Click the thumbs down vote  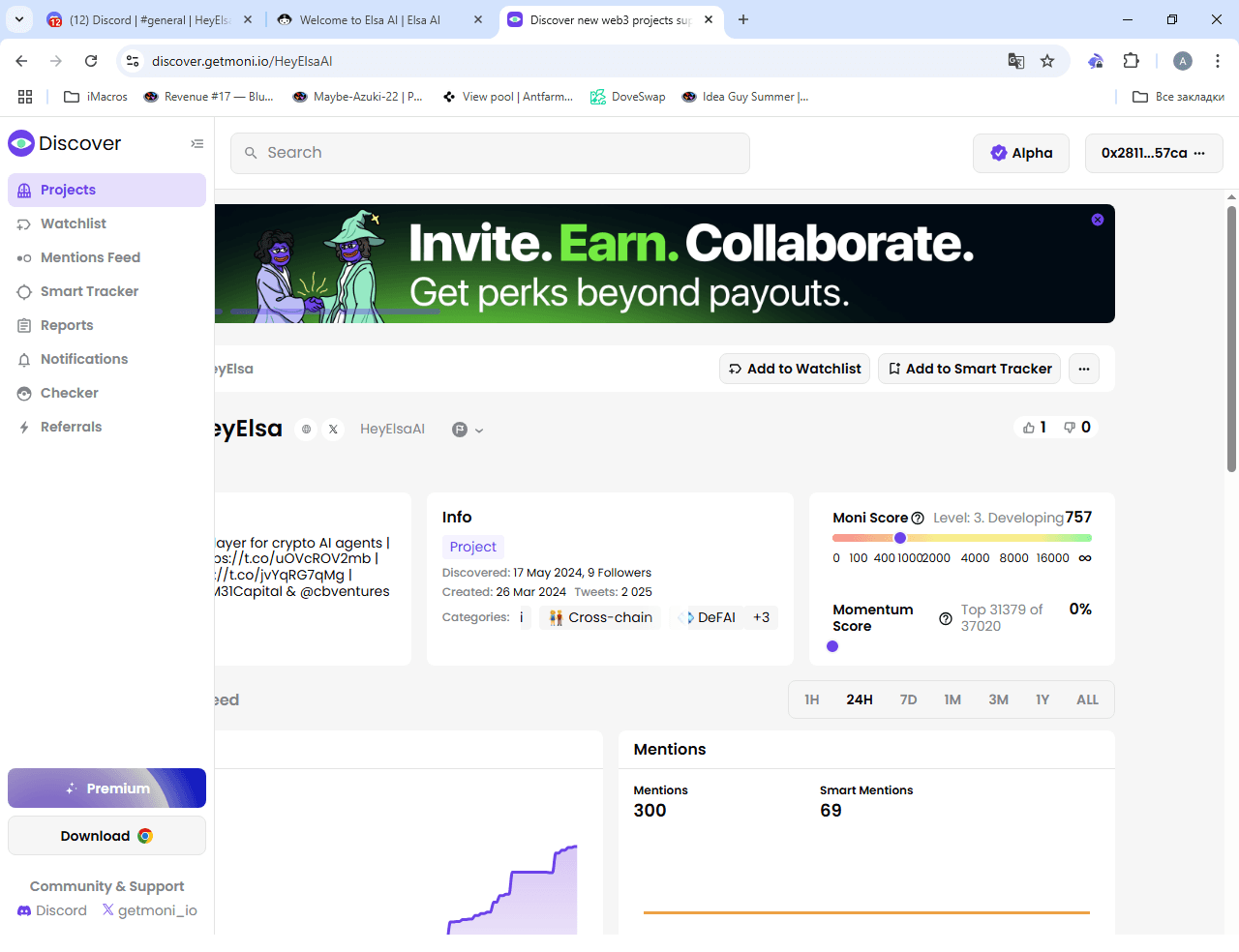point(1077,428)
